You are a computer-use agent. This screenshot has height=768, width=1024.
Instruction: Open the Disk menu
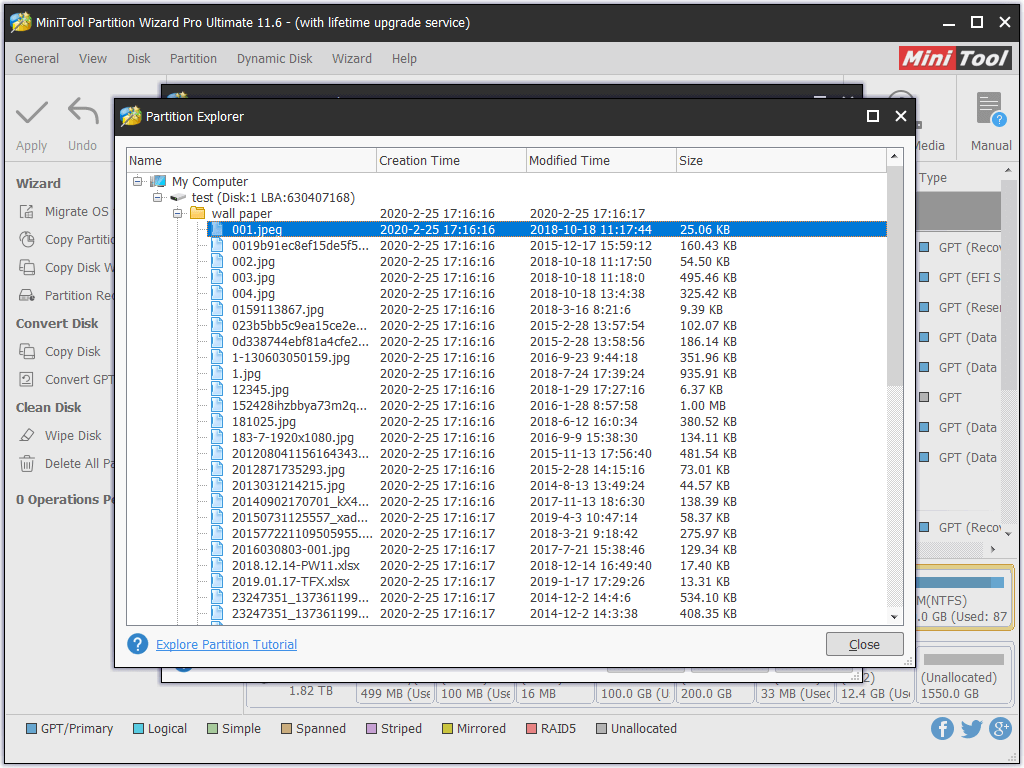(x=138, y=59)
